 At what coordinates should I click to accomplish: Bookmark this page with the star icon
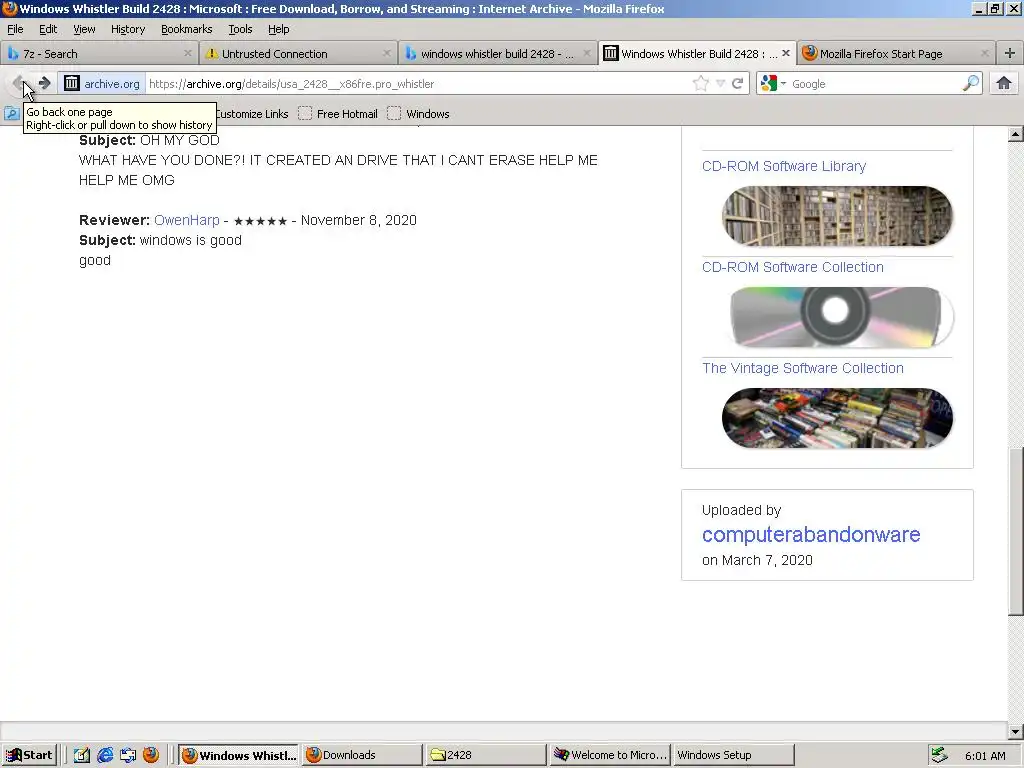[x=700, y=84]
